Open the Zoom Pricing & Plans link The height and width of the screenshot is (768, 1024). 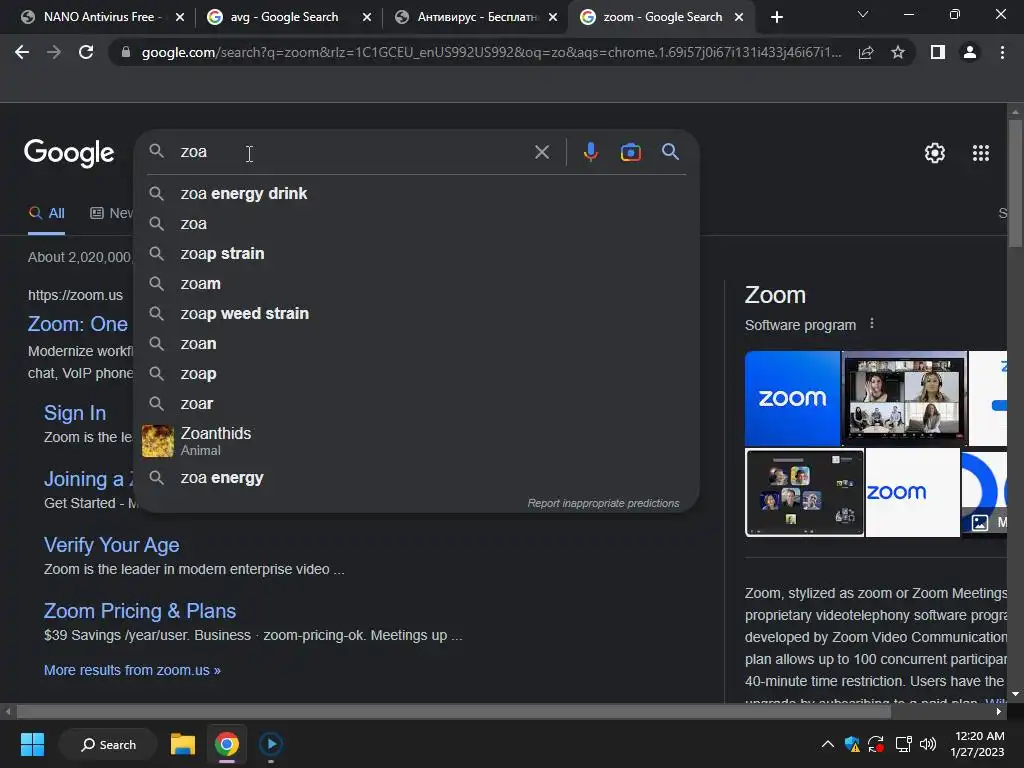pyautogui.click(x=140, y=611)
